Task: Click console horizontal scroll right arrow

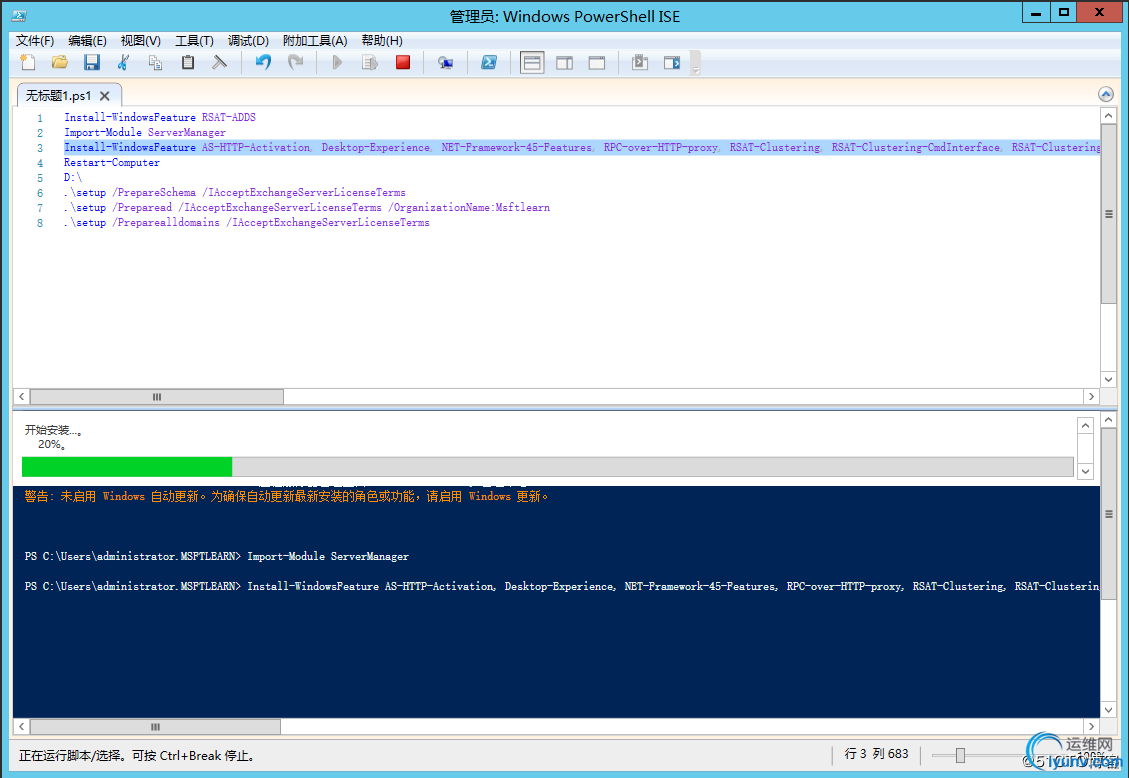Action: [1092, 727]
